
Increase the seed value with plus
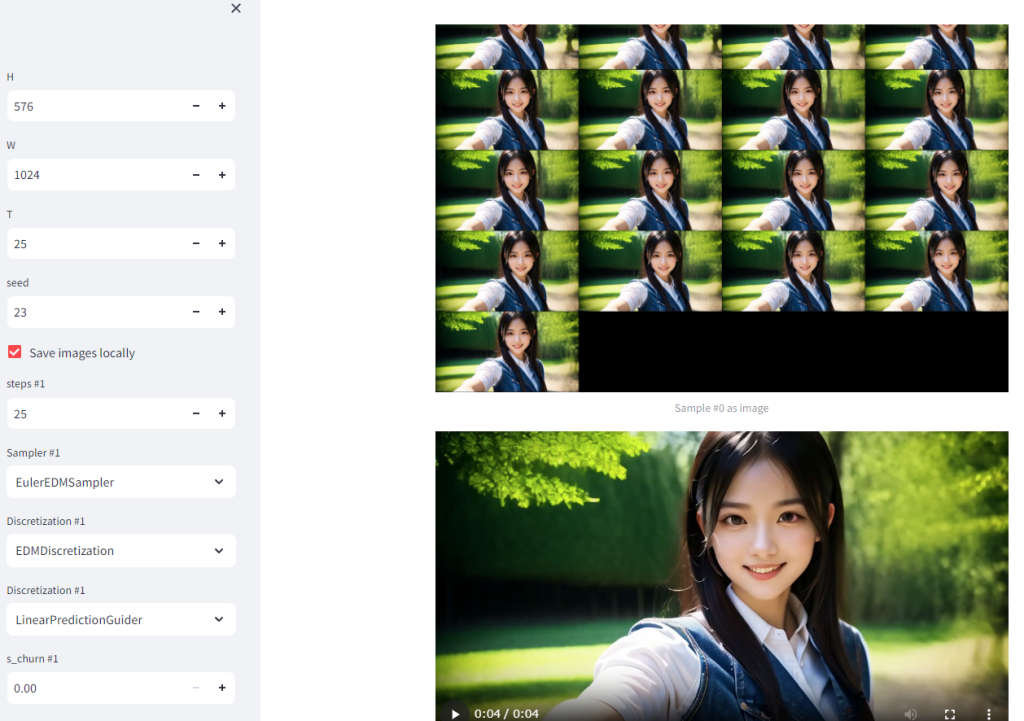click(x=222, y=312)
